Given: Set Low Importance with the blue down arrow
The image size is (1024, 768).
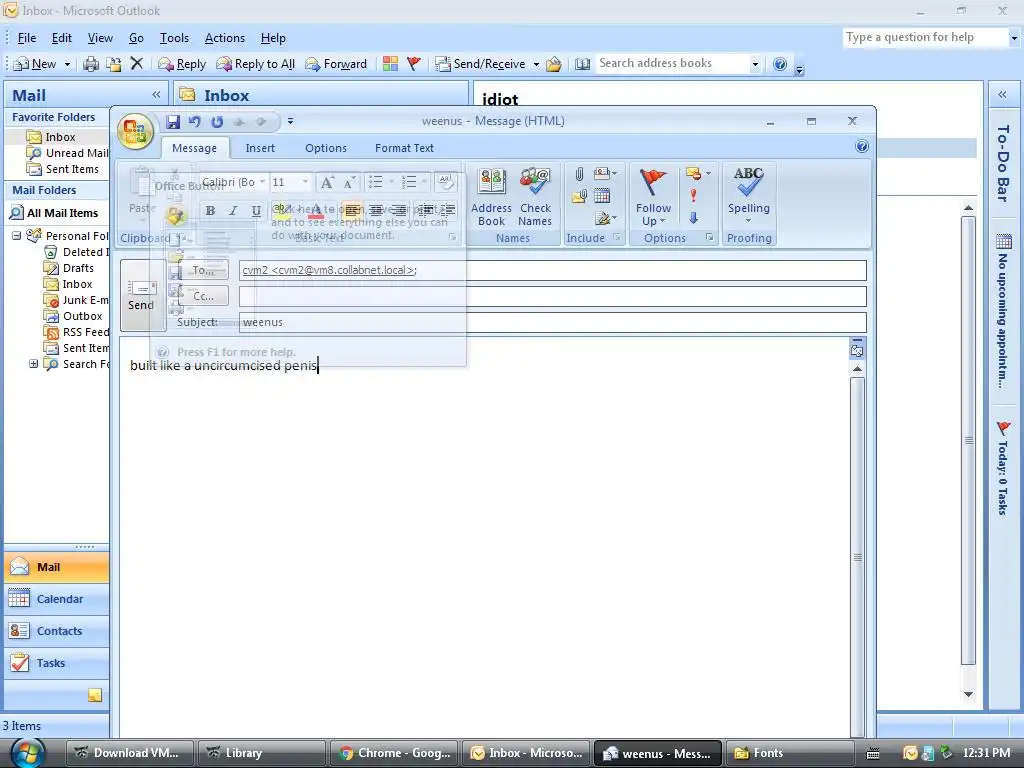Looking at the screenshot, I should (x=694, y=217).
